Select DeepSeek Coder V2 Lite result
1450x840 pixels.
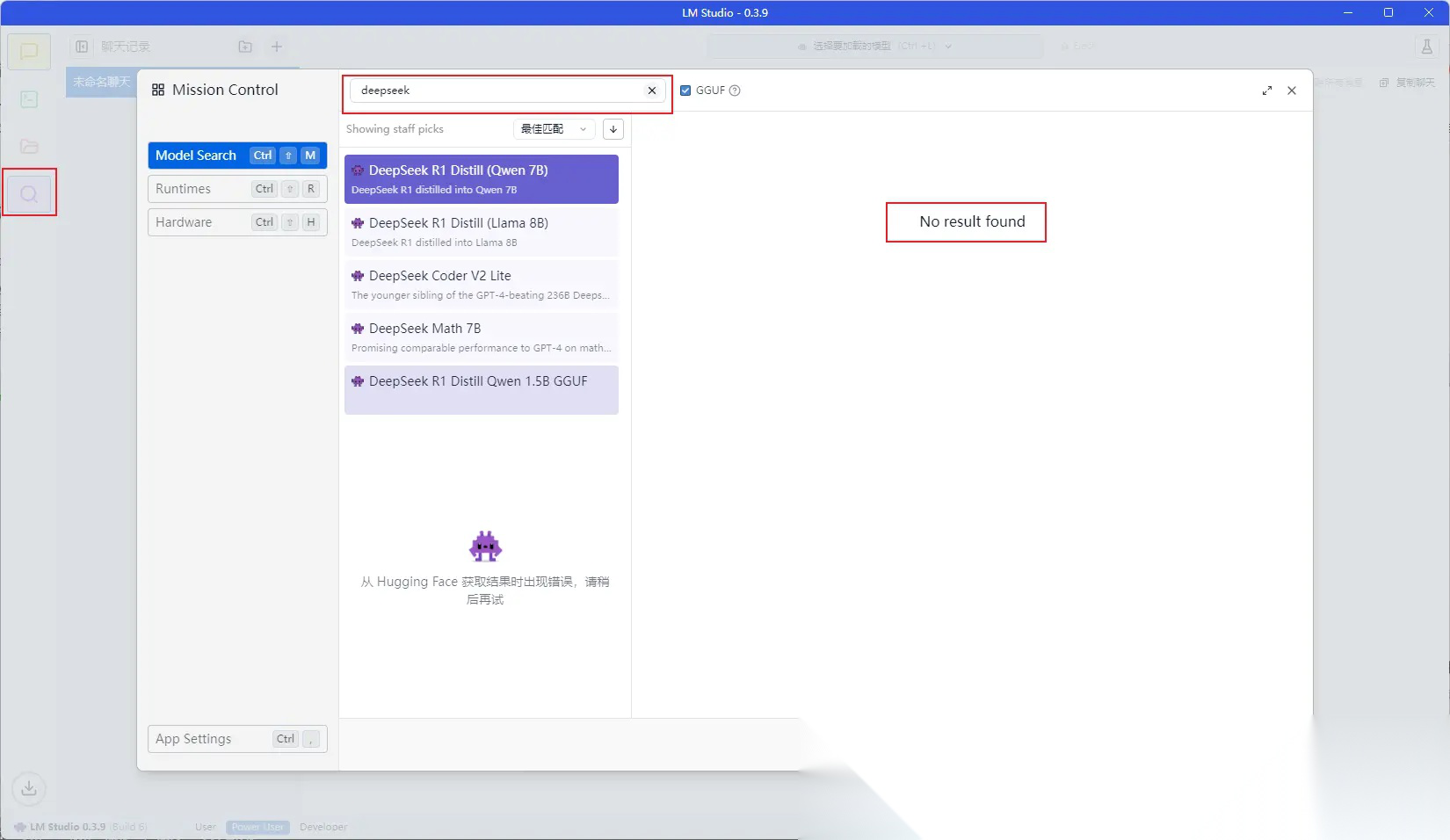[x=482, y=285]
